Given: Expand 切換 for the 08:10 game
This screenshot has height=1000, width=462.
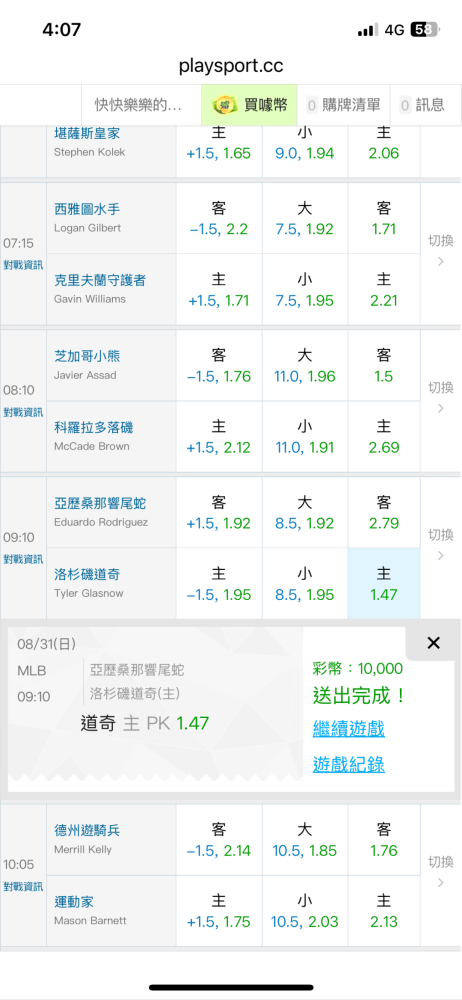Looking at the screenshot, I should tap(440, 397).
